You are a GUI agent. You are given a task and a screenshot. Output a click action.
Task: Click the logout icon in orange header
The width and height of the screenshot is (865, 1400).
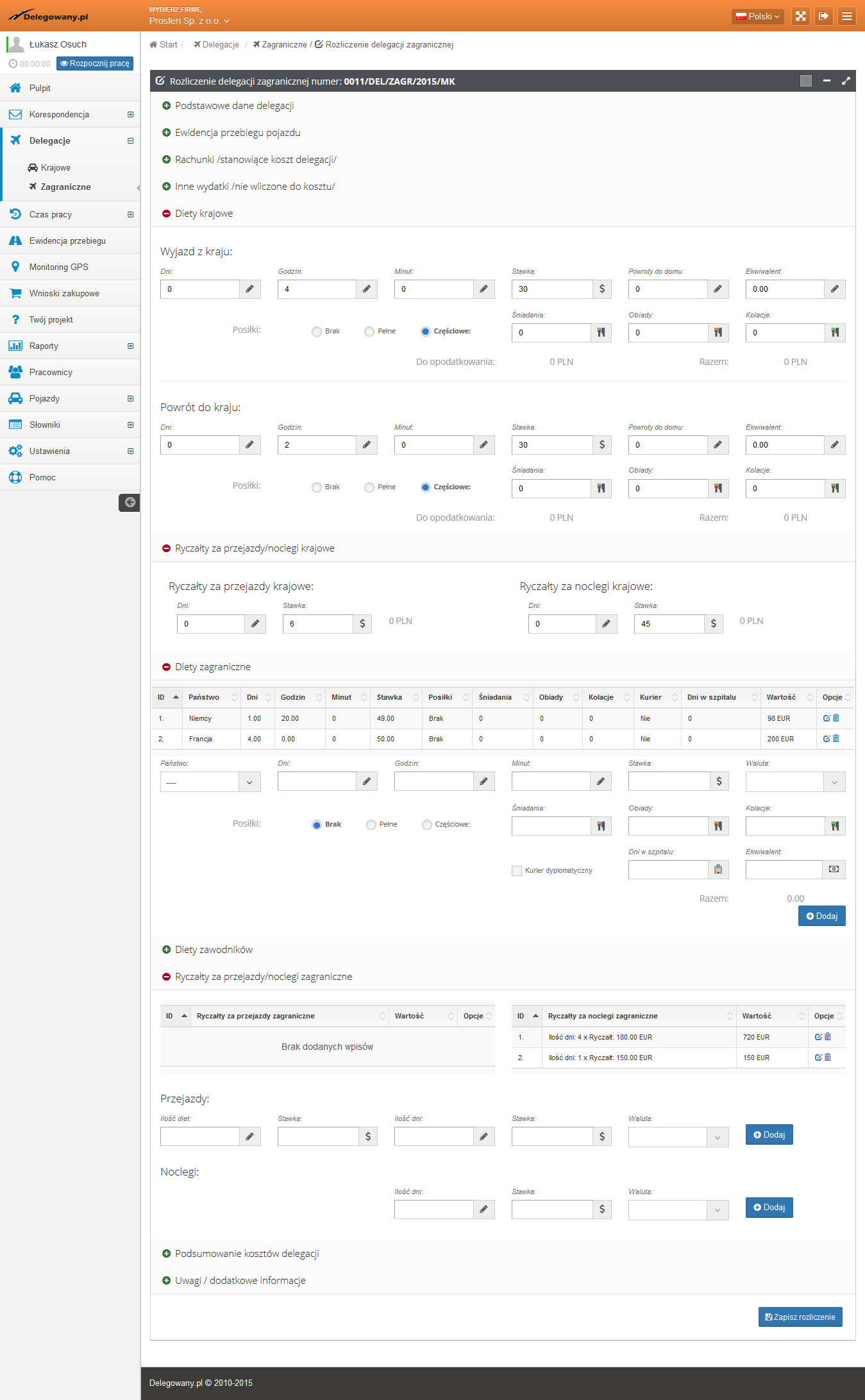tap(823, 16)
